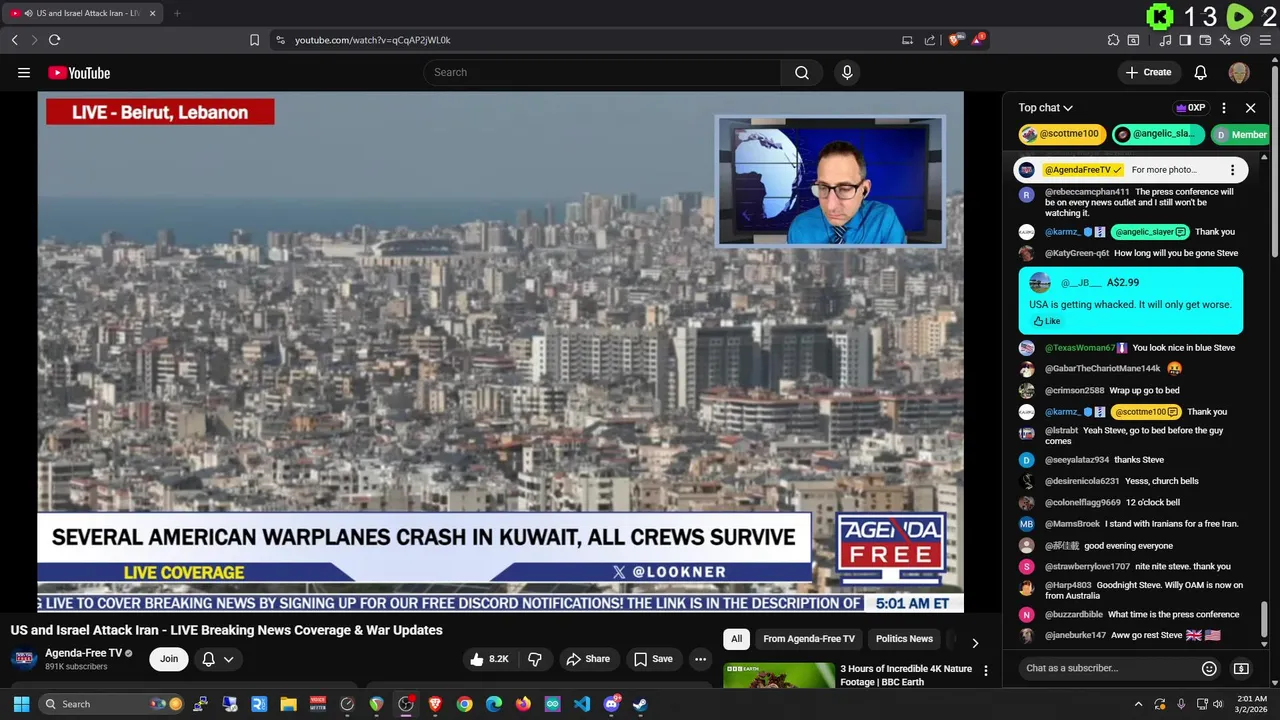The height and width of the screenshot is (720, 1280).
Task: Launch Firefox from the taskbar
Action: (523, 704)
